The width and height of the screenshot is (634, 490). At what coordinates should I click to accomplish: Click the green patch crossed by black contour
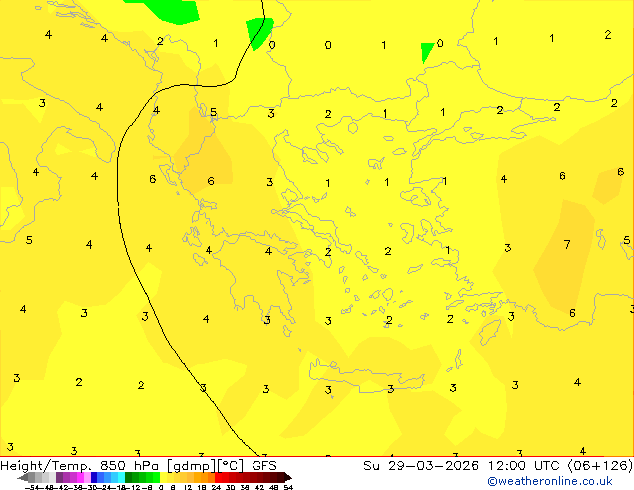[x=259, y=32]
